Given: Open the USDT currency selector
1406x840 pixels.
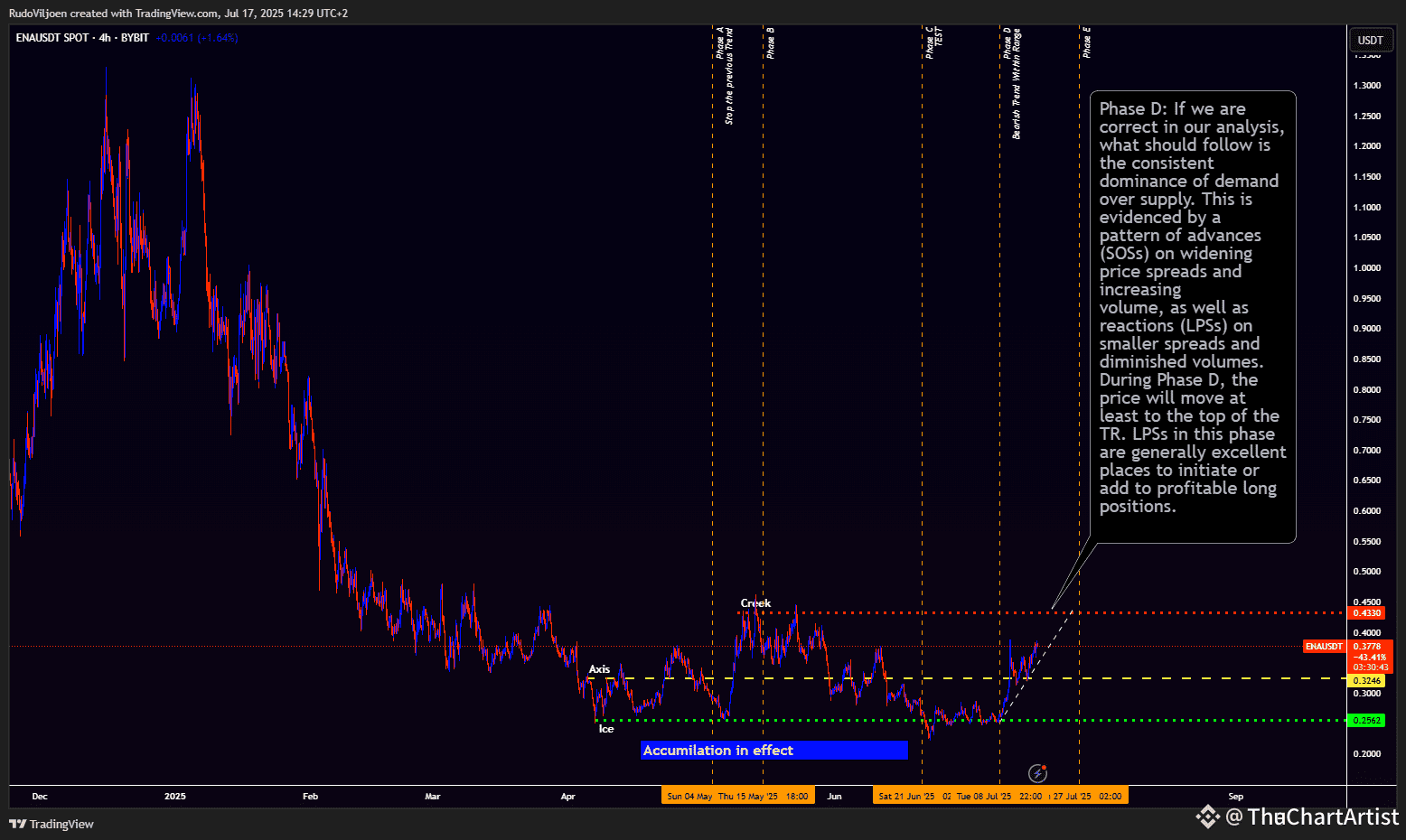Looking at the screenshot, I should pyautogui.click(x=1370, y=40).
